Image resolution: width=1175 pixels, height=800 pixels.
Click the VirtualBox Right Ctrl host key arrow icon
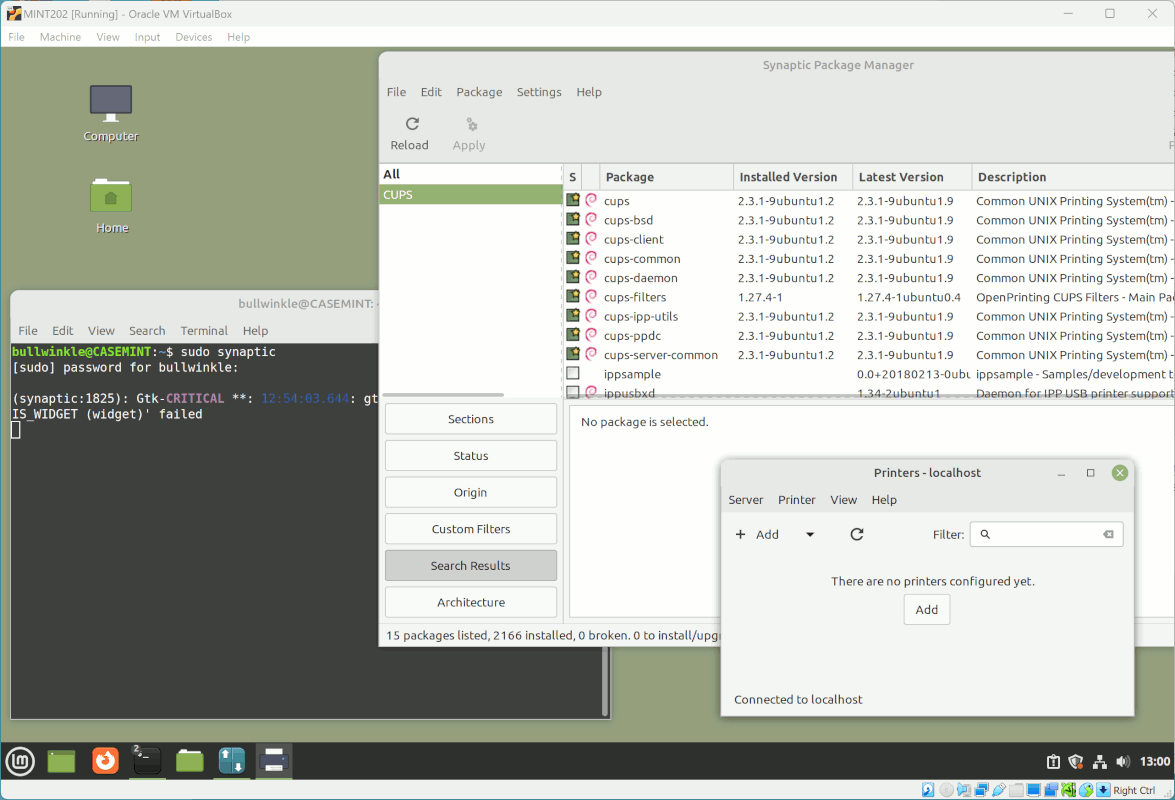point(1103,790)
